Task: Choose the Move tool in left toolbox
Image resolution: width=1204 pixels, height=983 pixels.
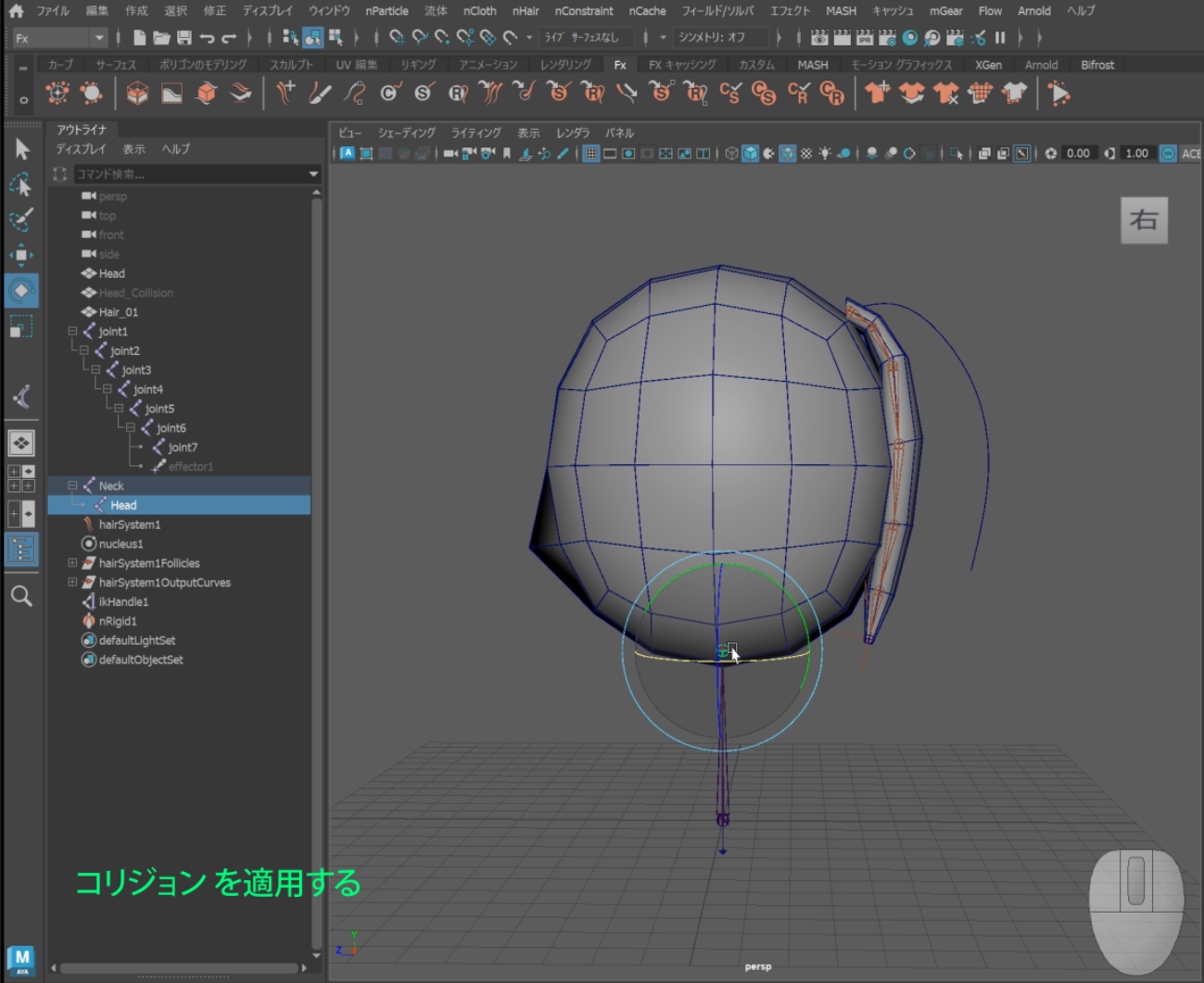Action: pyautogui.click(x=21, y=255)
